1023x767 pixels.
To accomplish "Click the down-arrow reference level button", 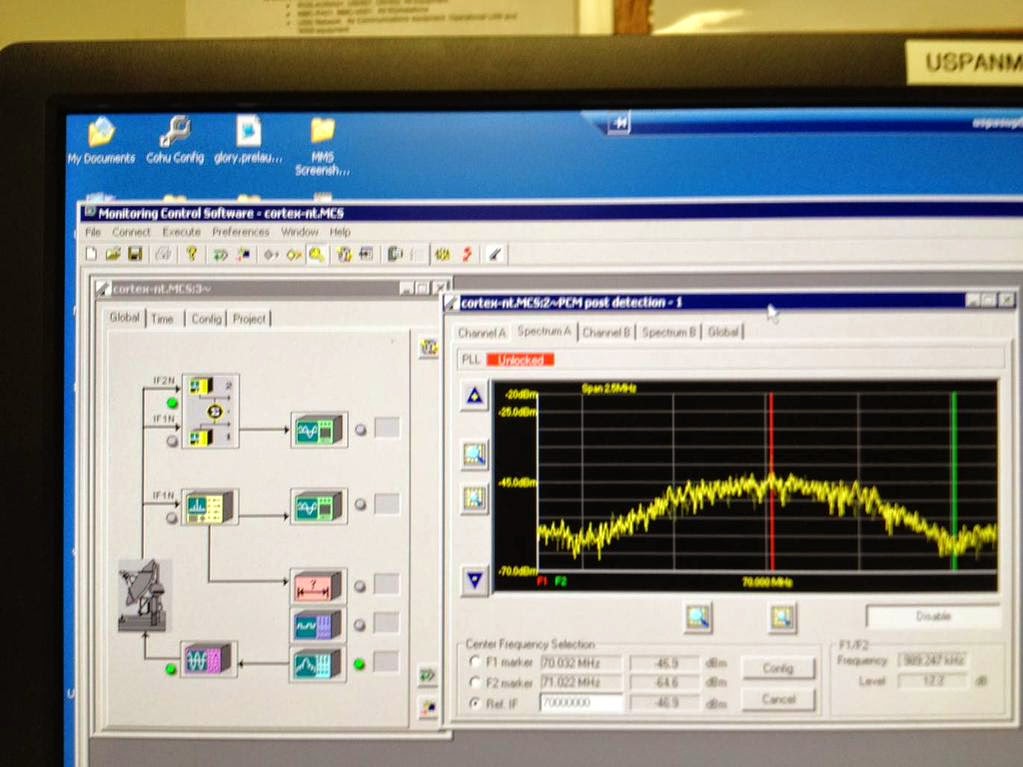I will pos(474,580).
